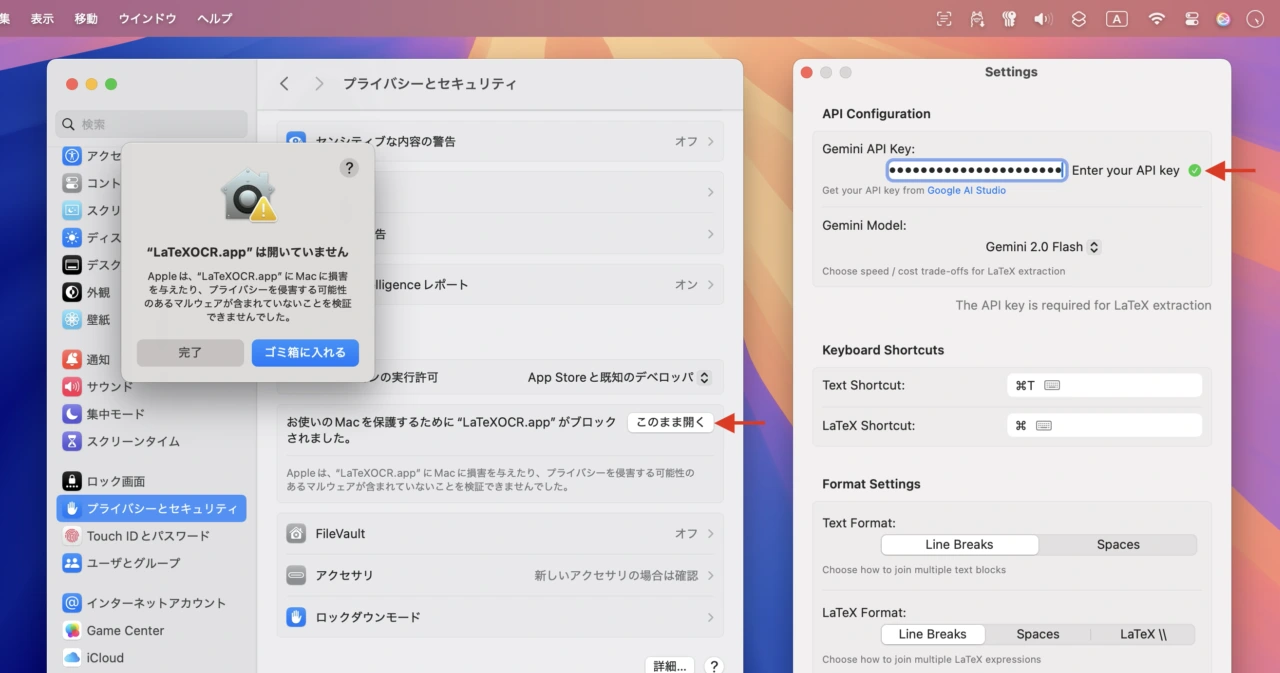
Task: Select Line Breaks for Text Format
Action: tap(959, 545)
